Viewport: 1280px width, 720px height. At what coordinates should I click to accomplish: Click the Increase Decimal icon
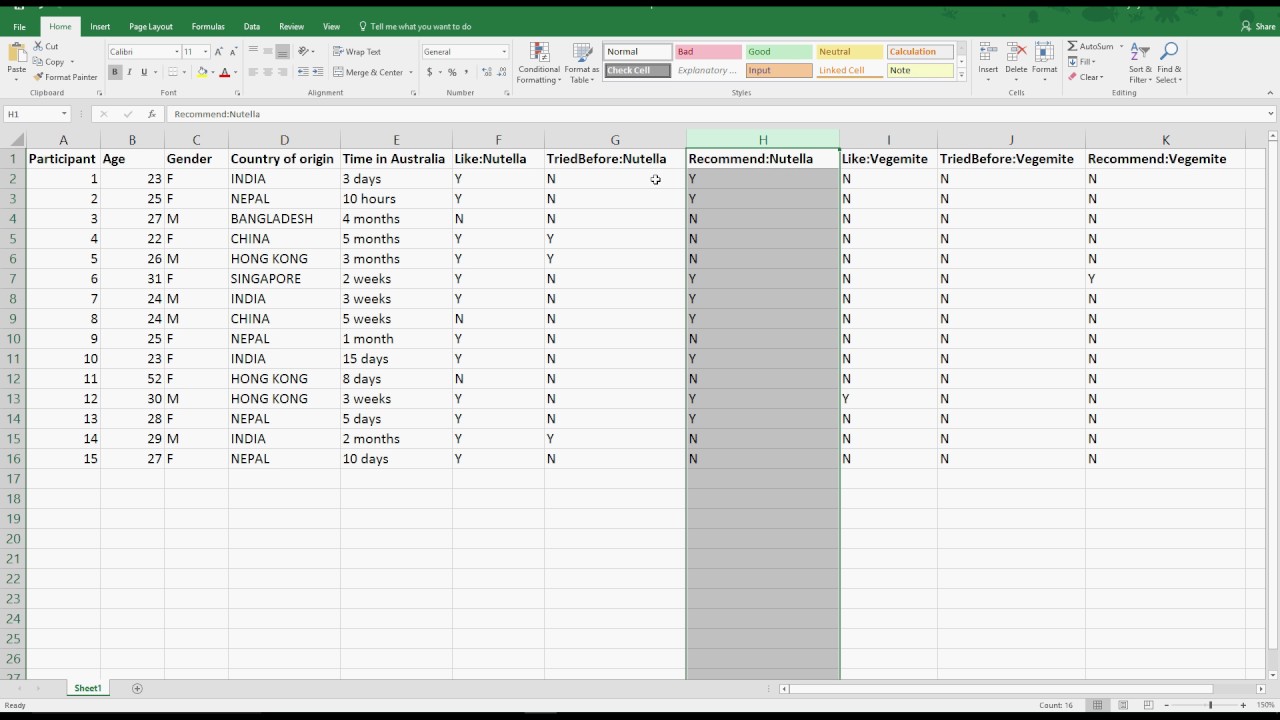487,72
